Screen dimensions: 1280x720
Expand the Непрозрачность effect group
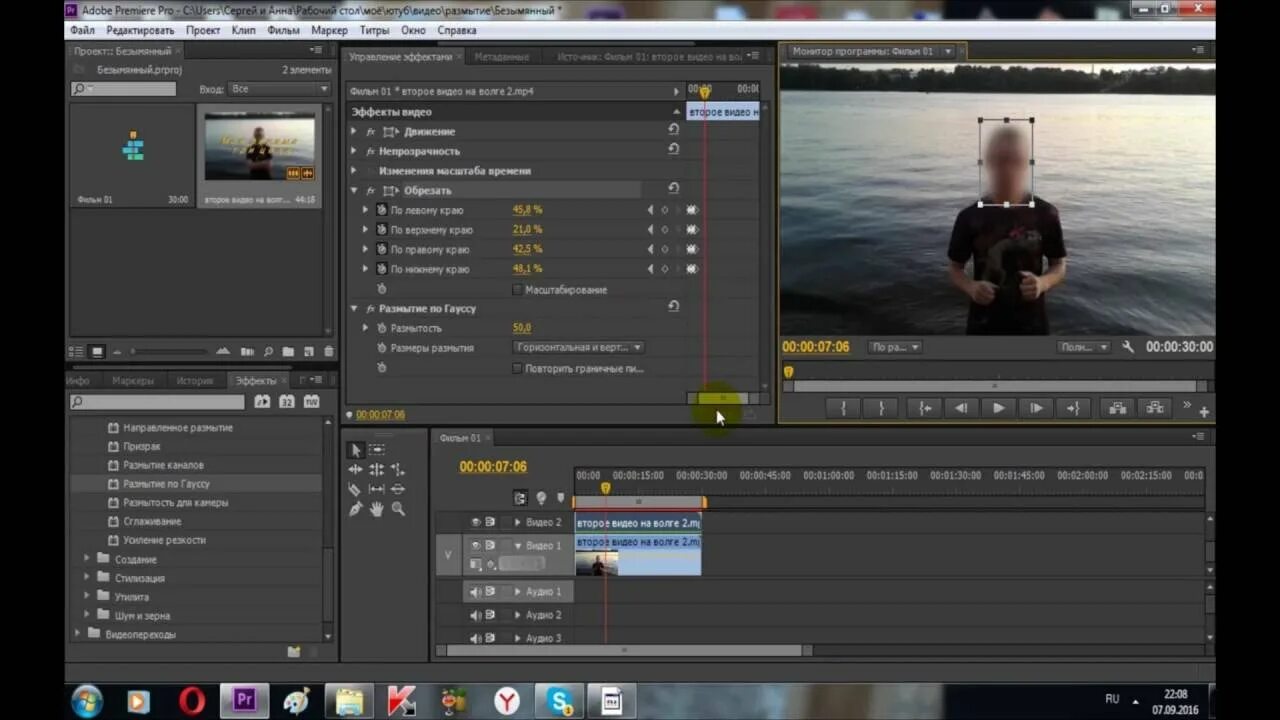354,151
